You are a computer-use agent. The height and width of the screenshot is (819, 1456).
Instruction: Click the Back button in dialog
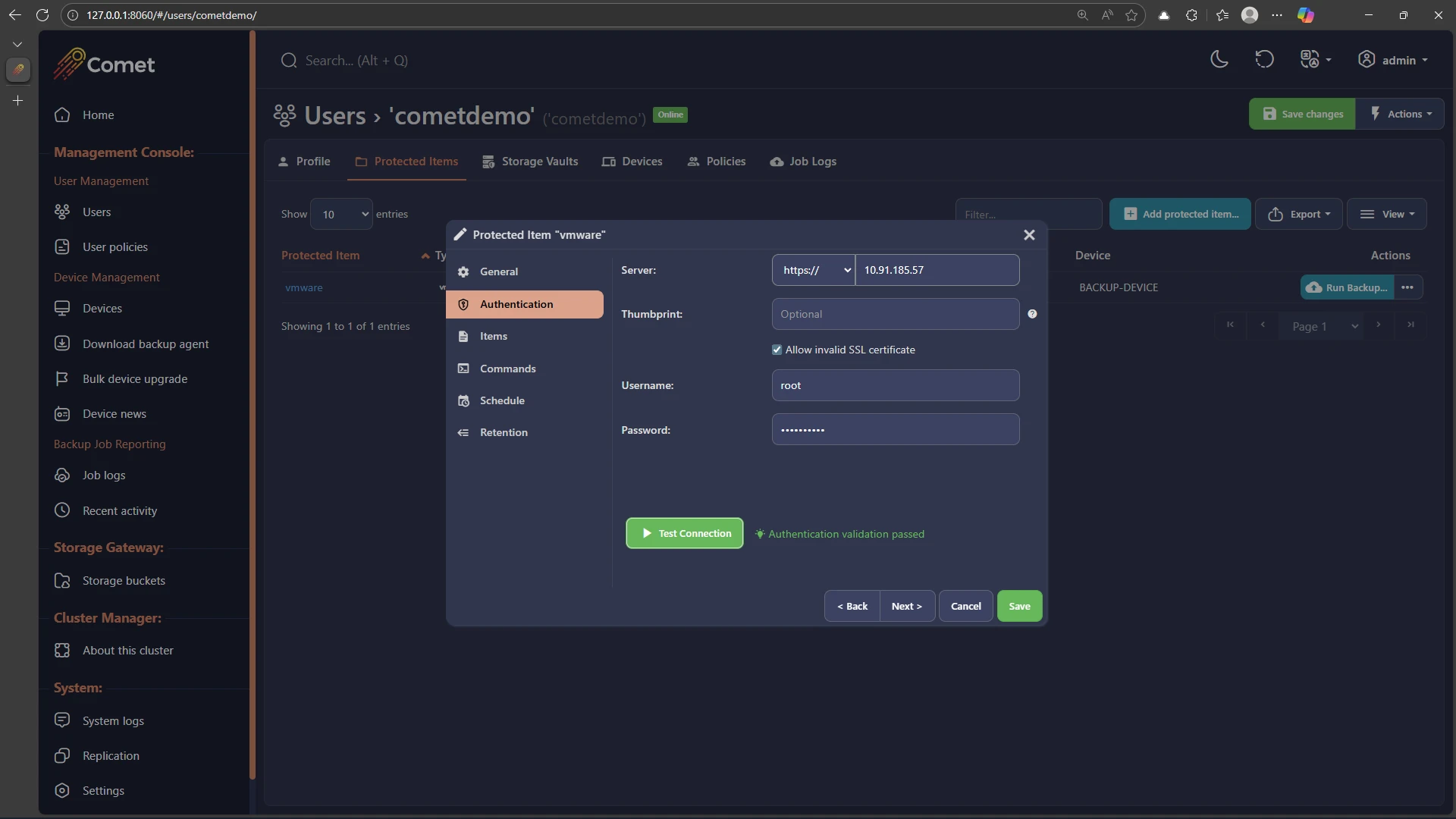[x=852, y=606]
